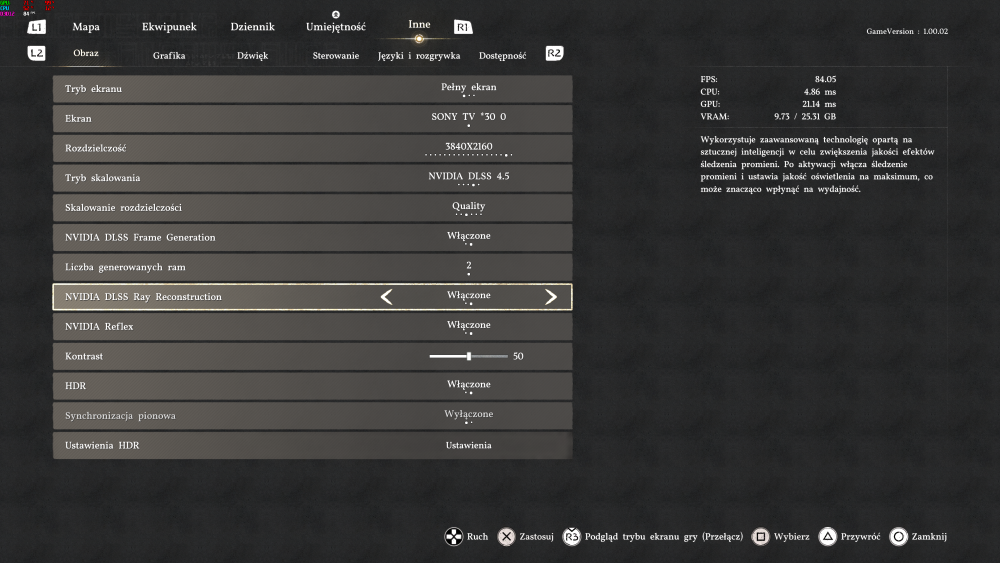Click the performance overlay in corner

click(x=27, y=8)
